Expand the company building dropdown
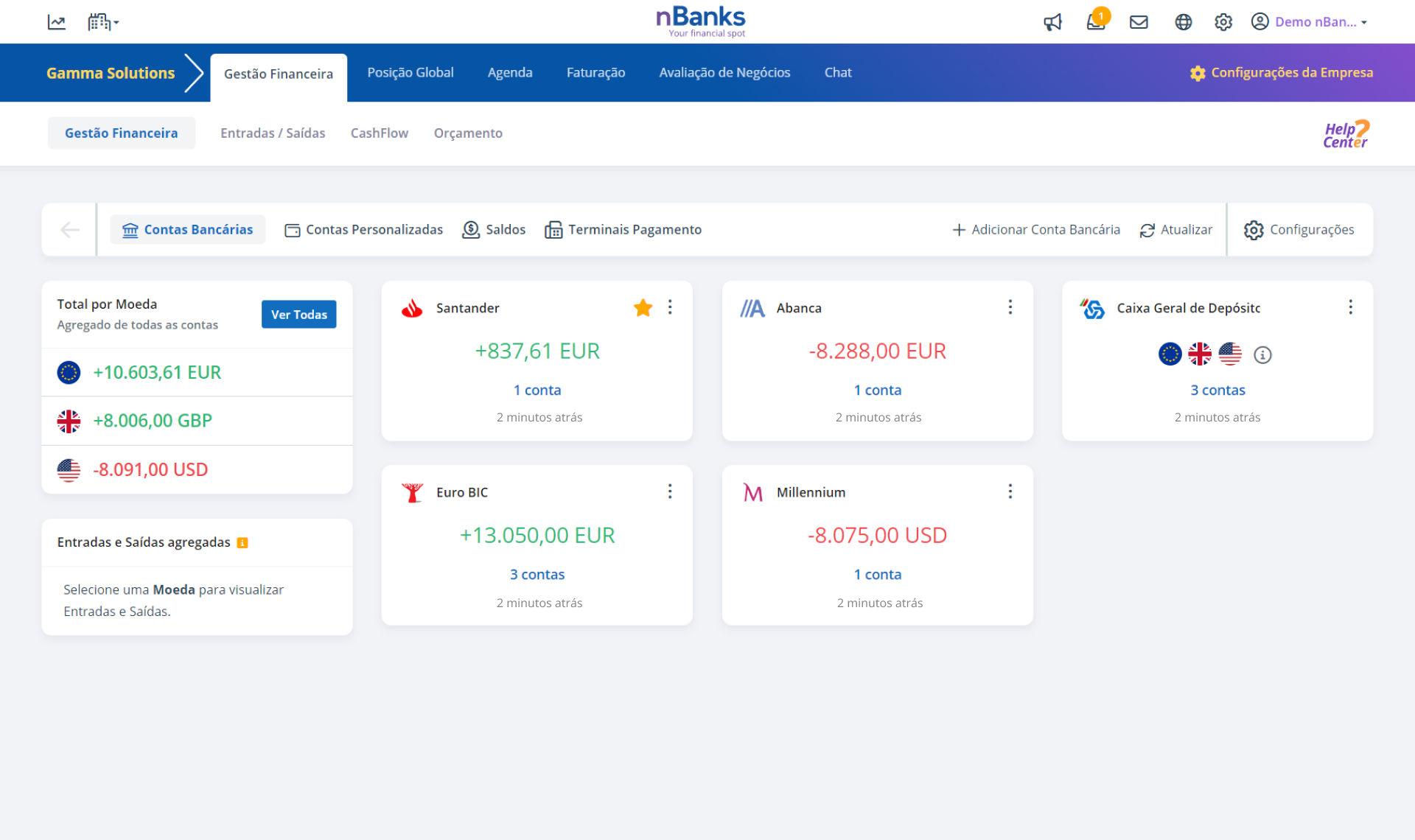Screen dimensions: 1415x840 coord(103,22)
